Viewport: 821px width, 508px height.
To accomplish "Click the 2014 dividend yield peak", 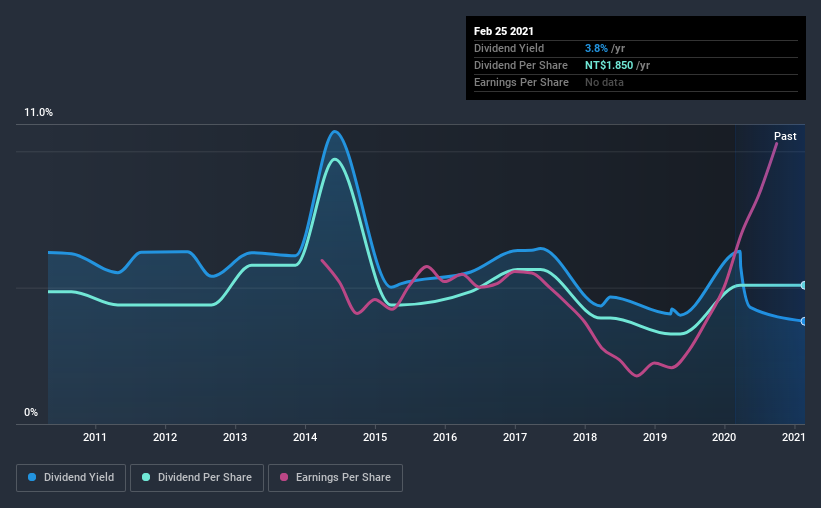I will click(334, 132).
